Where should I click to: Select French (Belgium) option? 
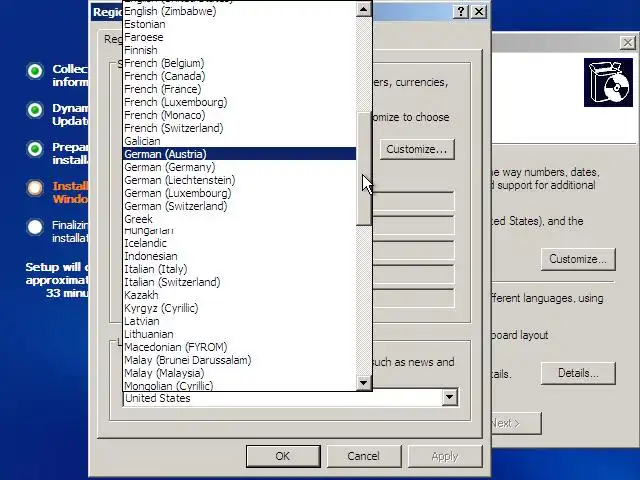pos(240,63)
